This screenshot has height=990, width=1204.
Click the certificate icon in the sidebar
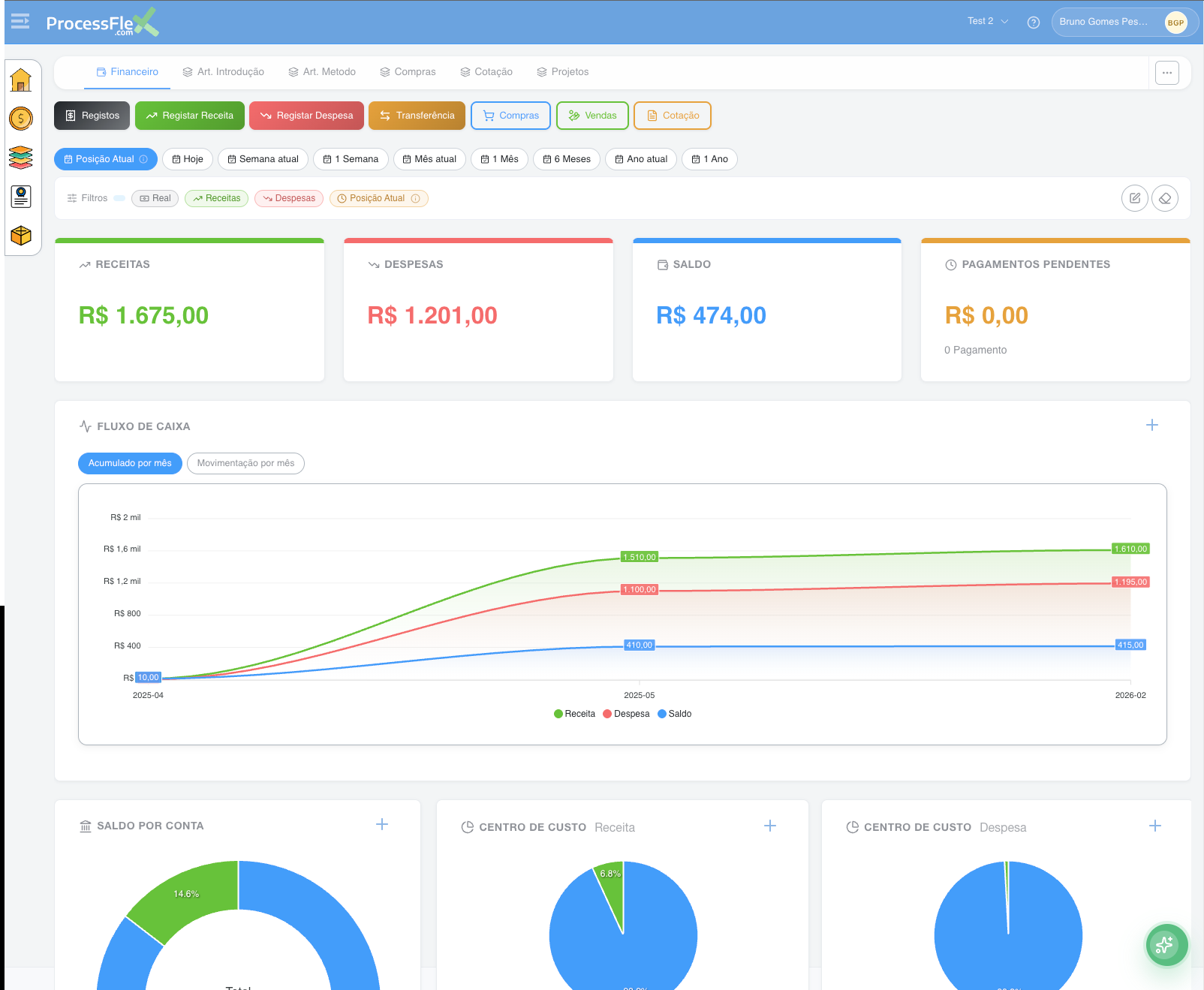pos(21,197)
